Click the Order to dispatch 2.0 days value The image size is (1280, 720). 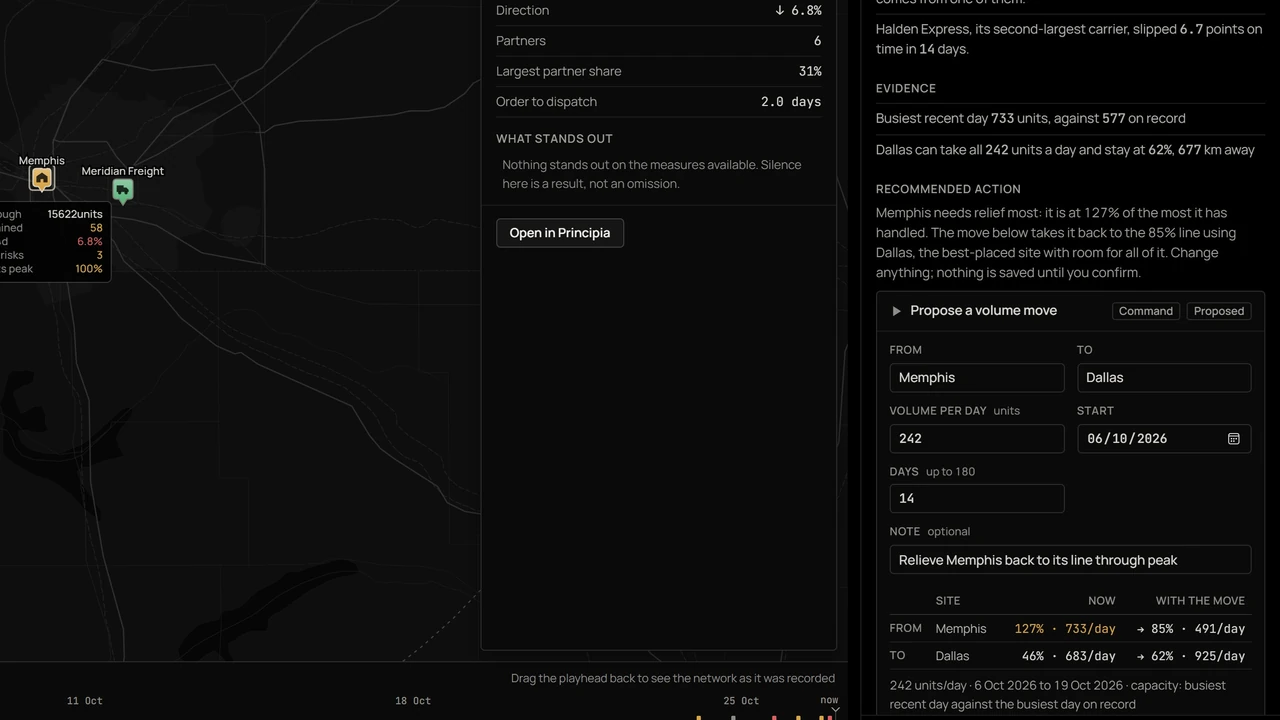click(x=791, y=102)
